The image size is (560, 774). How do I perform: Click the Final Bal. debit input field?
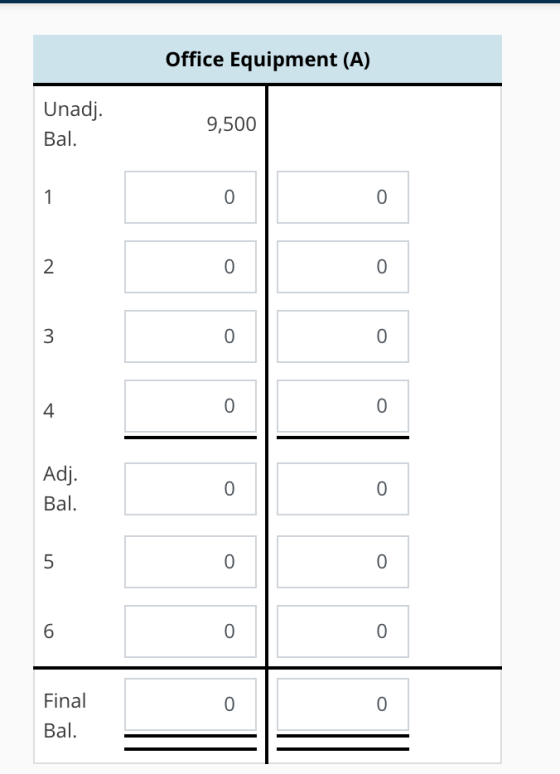point(190,704)
